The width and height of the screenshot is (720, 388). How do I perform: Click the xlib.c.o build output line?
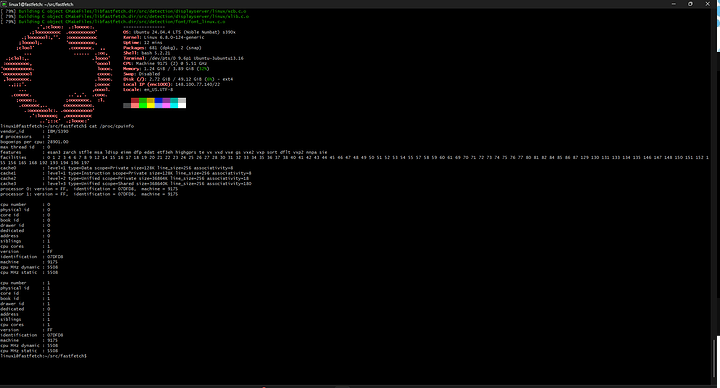(x=125, y=17)
